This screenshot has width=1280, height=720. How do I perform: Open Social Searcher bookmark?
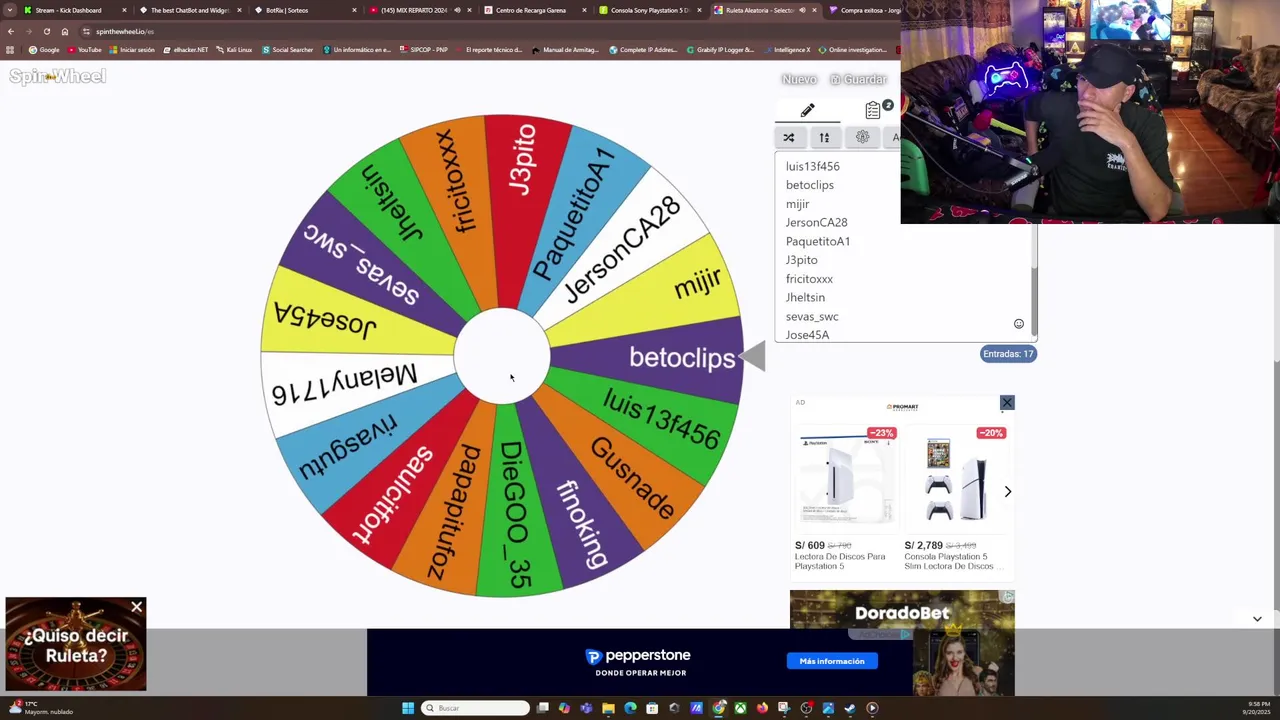tap(288, 50)
